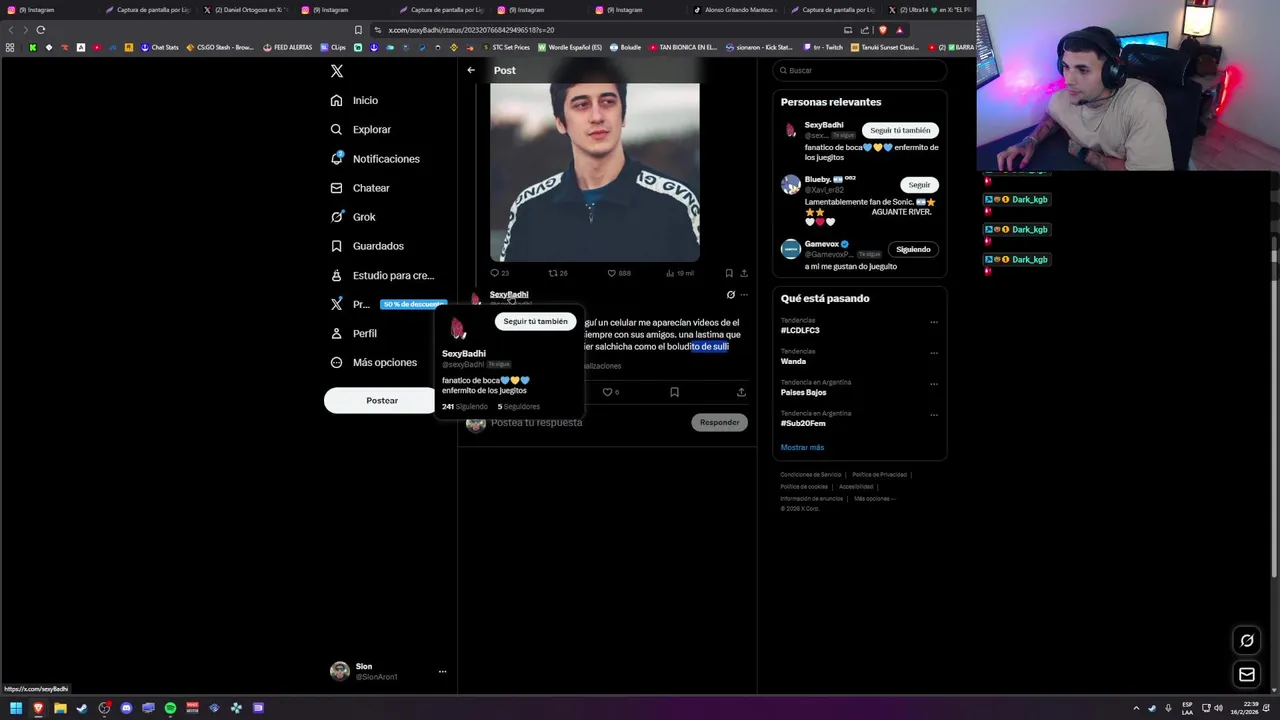Open Condiciones de Servicio link
Screen dimensions: 1280x720
coord(811,474)
